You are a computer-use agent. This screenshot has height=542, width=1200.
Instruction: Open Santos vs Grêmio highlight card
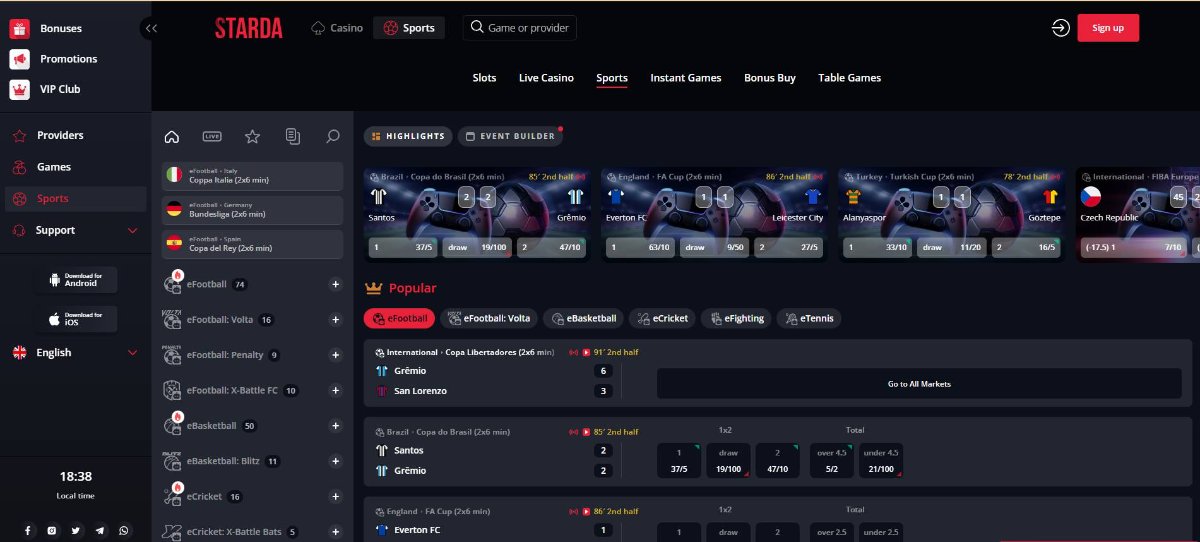point(477,215)
